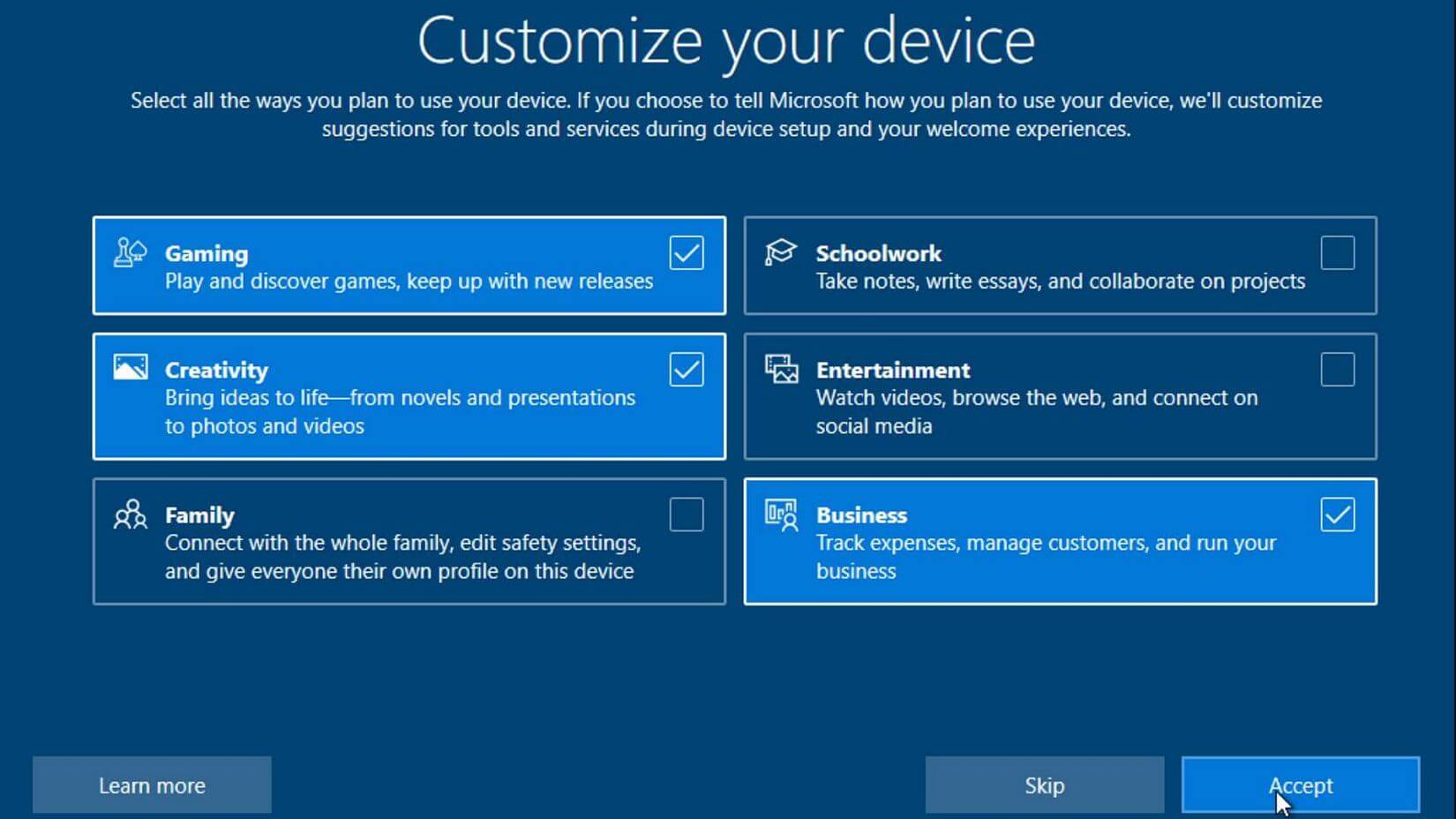Click the Entertainment media icon

click(x=780, y=371)
